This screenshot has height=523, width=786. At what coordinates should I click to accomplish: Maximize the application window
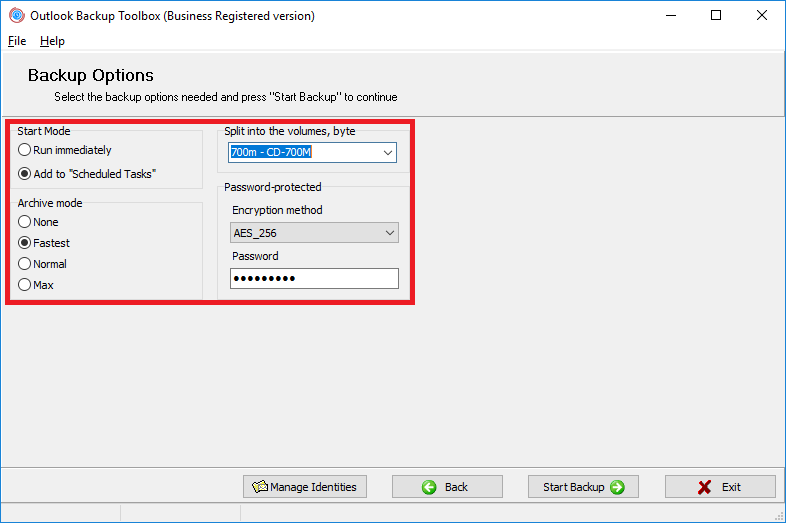tap(716, 16)
